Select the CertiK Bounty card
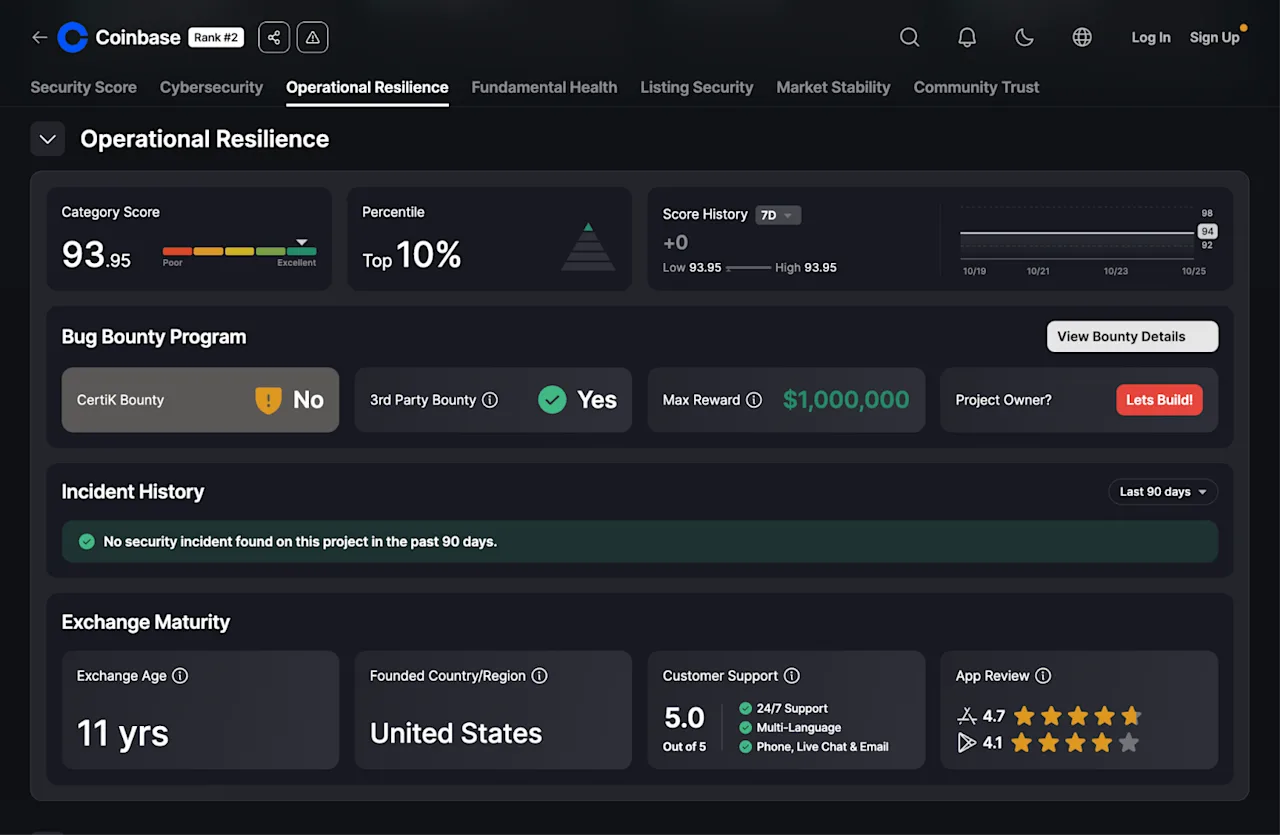 pyautogui.click(x=200, y=400)
